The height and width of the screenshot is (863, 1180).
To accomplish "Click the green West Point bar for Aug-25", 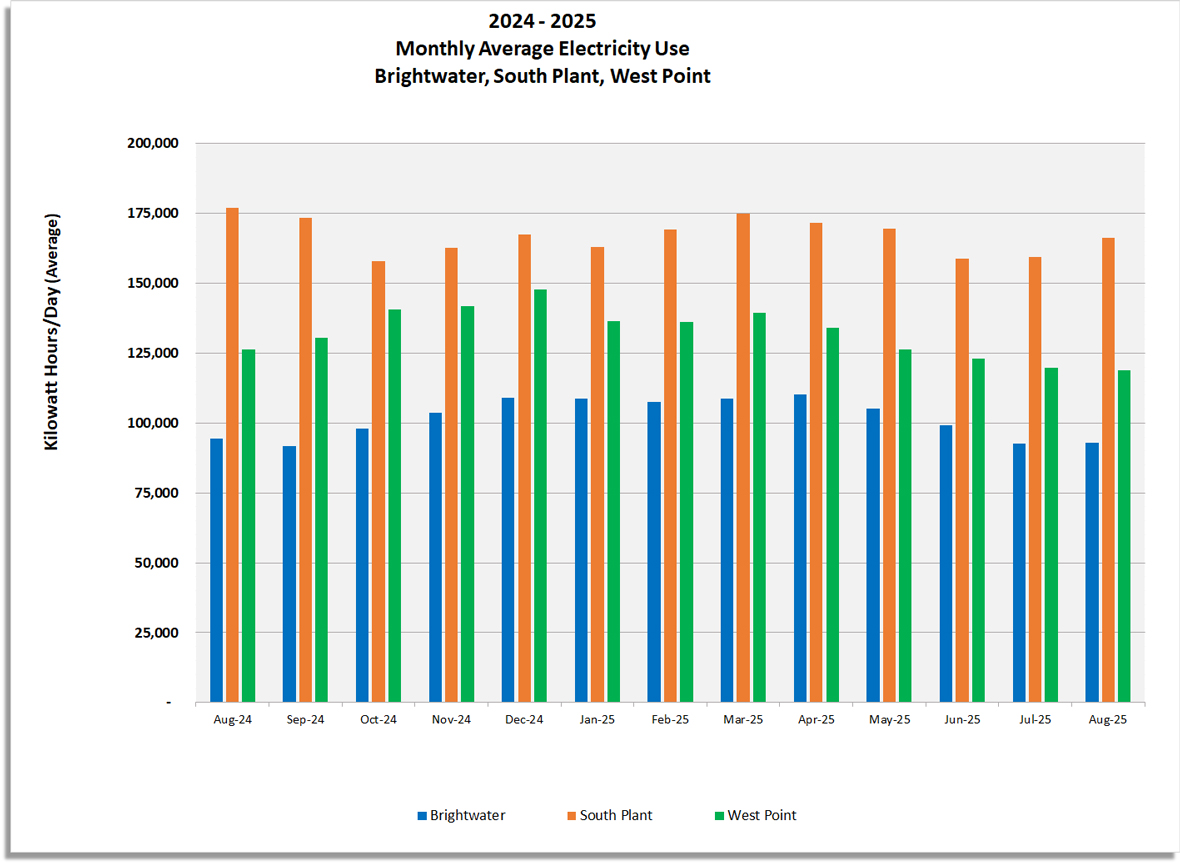I will 1124,536.
